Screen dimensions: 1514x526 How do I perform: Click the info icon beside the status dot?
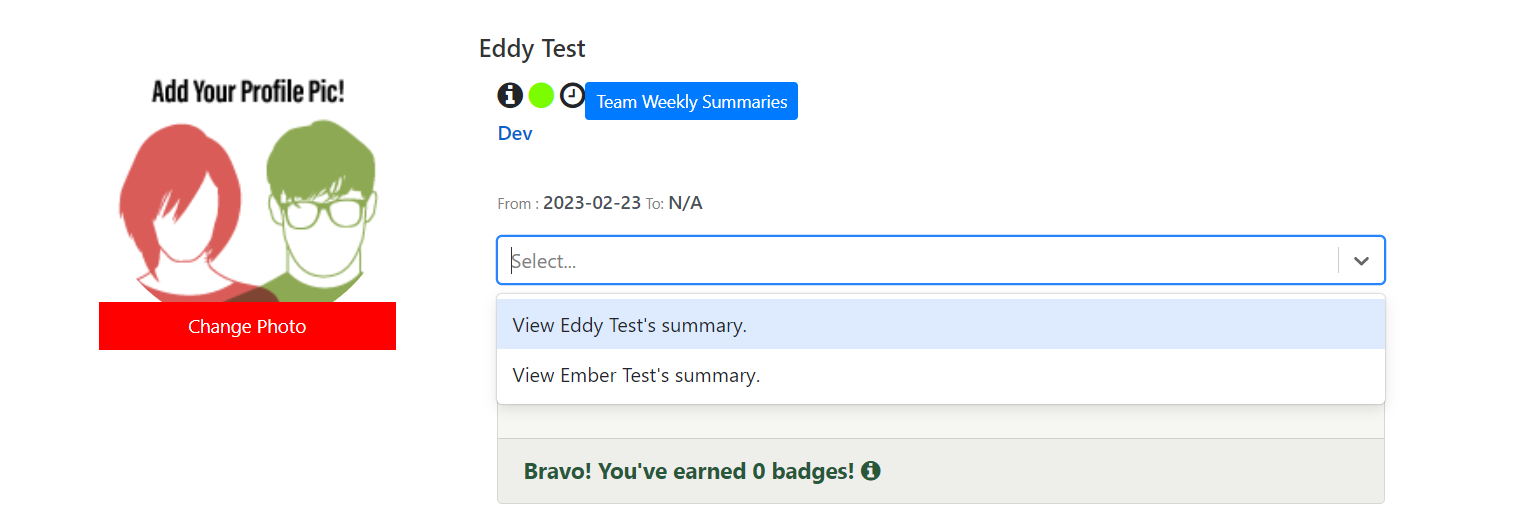coord(510,95)
